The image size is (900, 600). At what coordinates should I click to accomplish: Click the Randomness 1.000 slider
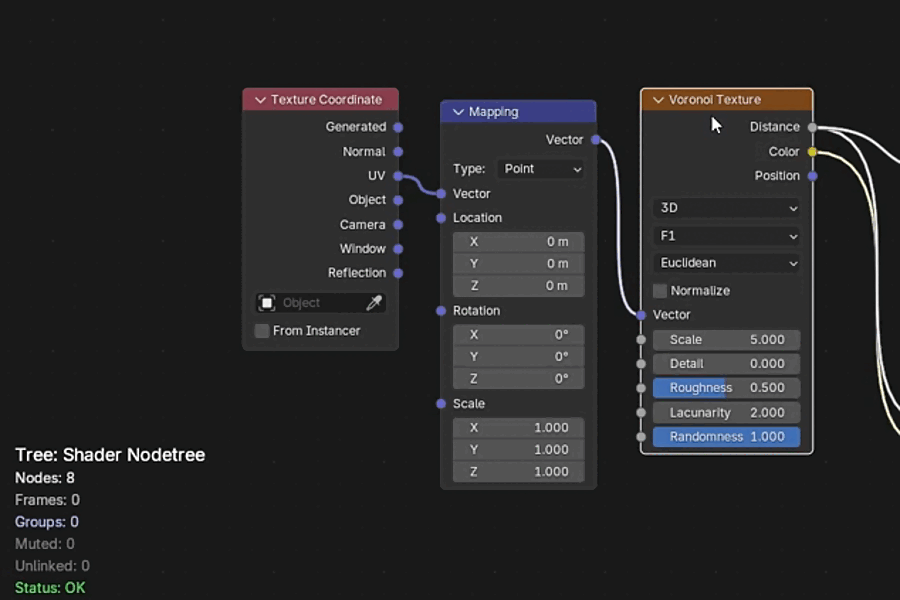(x=727, y=437)
